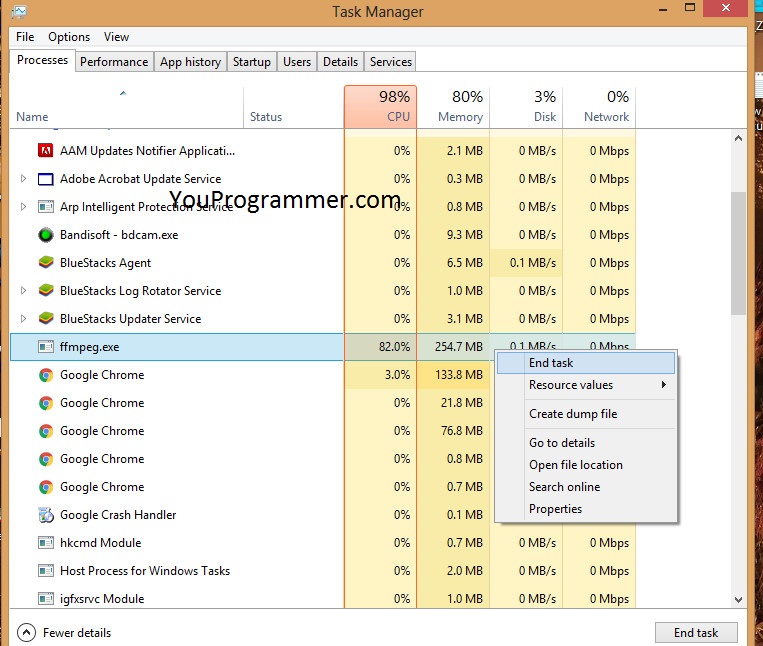Click the scrollbar up arrow
Screen dimensions: 763x646
[738, 138]
